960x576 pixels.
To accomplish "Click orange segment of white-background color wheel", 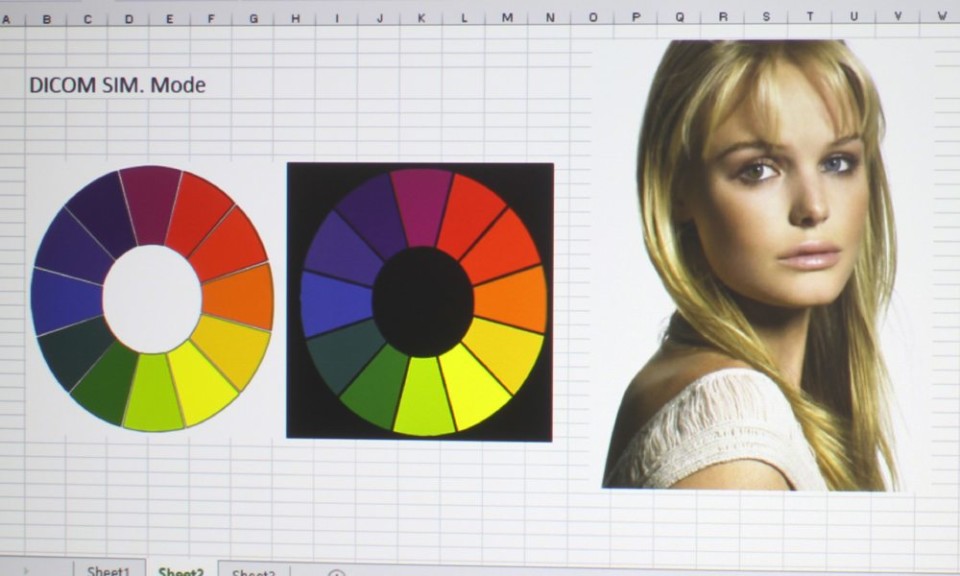I will (x=240, y=296).
